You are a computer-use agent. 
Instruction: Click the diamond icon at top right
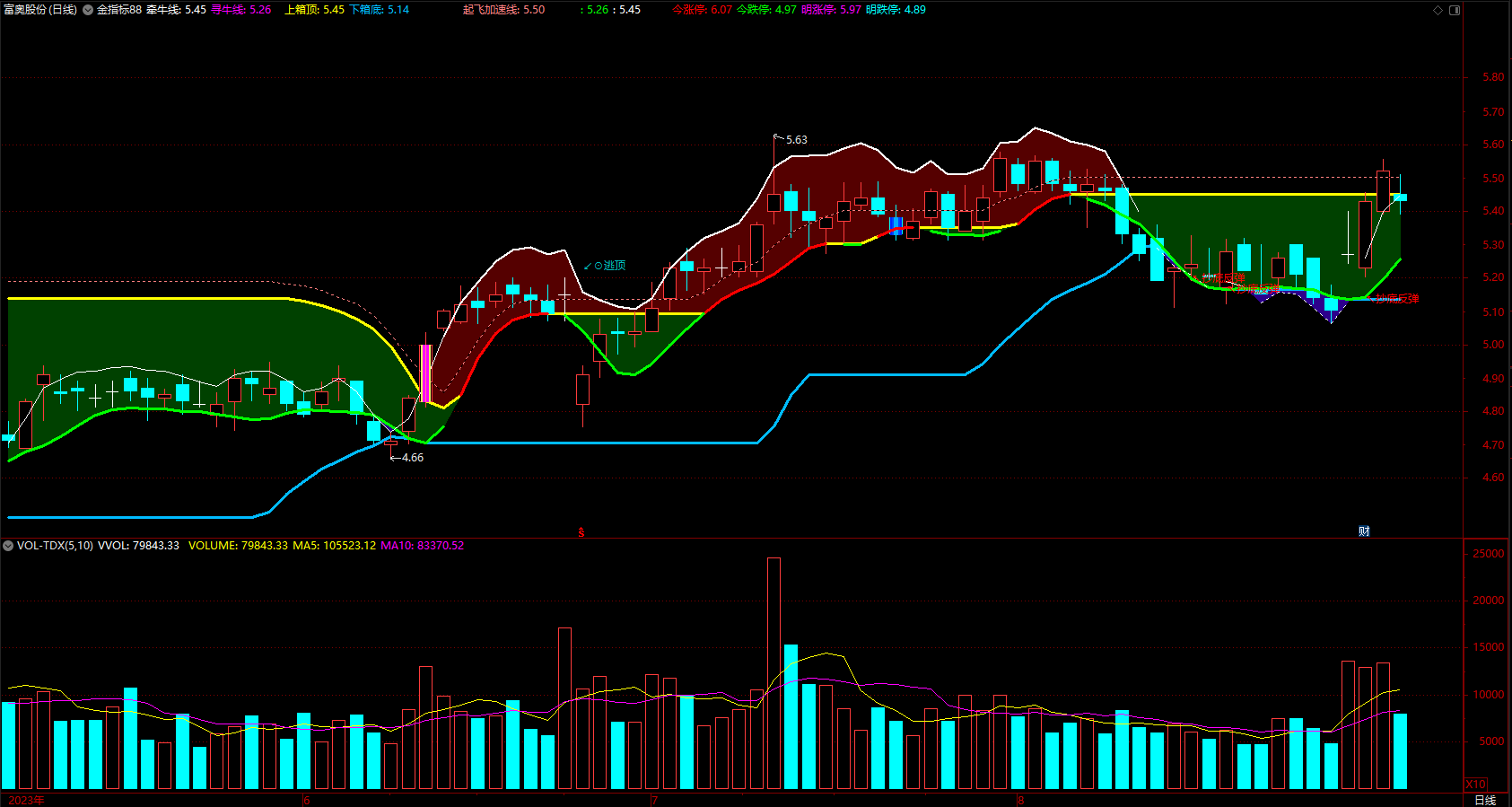pos(1438,10)
